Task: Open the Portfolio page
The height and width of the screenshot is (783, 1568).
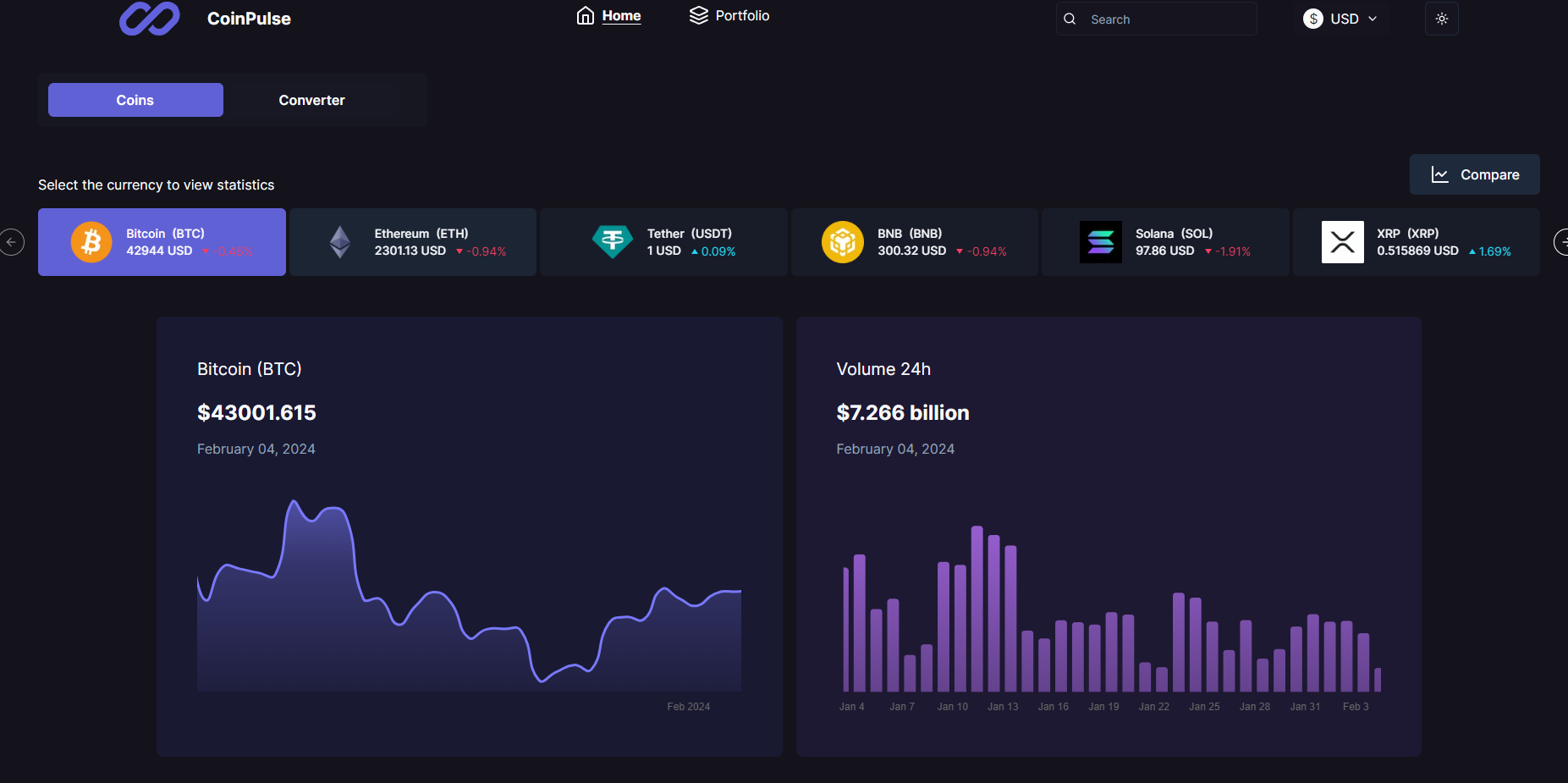Action: pyautogui.click(x=729, y=15)
